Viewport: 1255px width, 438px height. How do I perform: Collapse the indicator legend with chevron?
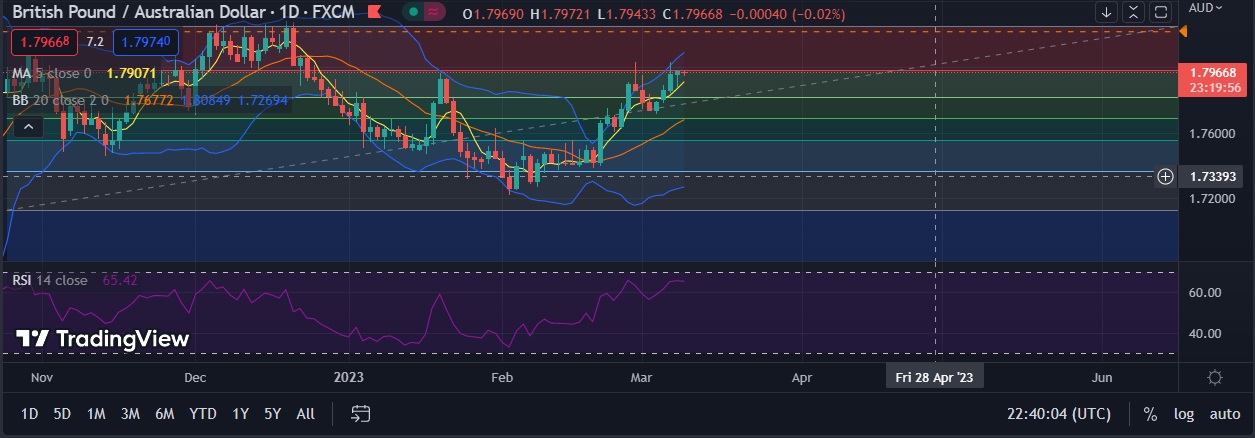point(28,126)
